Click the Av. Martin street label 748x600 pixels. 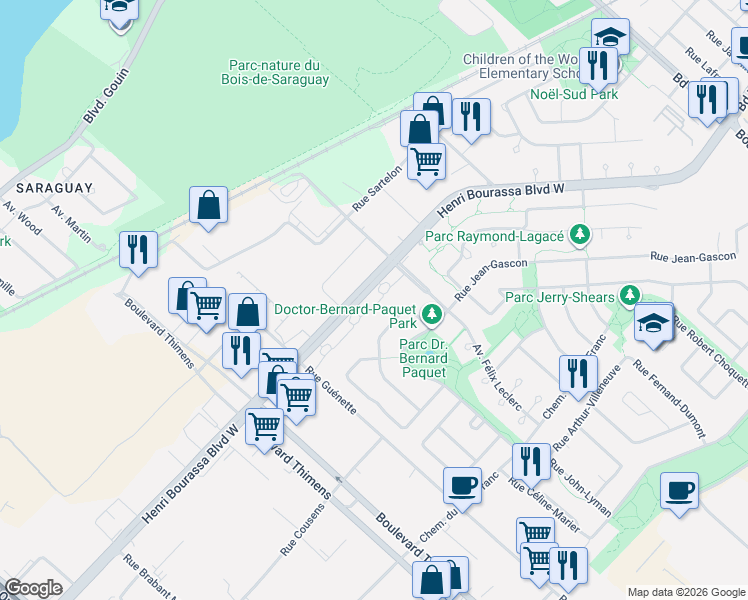tap(71, 224)
